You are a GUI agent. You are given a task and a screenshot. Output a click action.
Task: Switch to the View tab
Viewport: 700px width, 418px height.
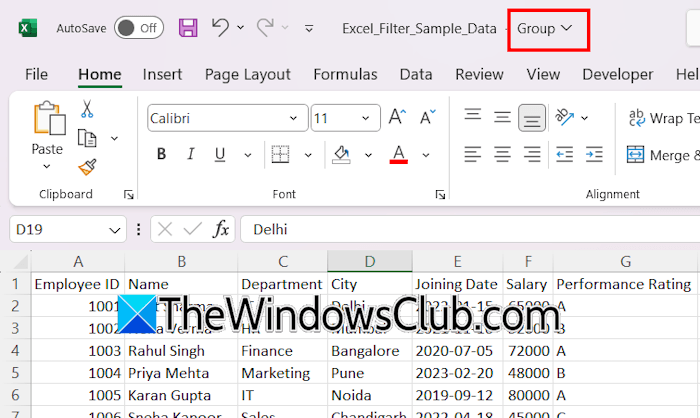(x=543, y=74)
